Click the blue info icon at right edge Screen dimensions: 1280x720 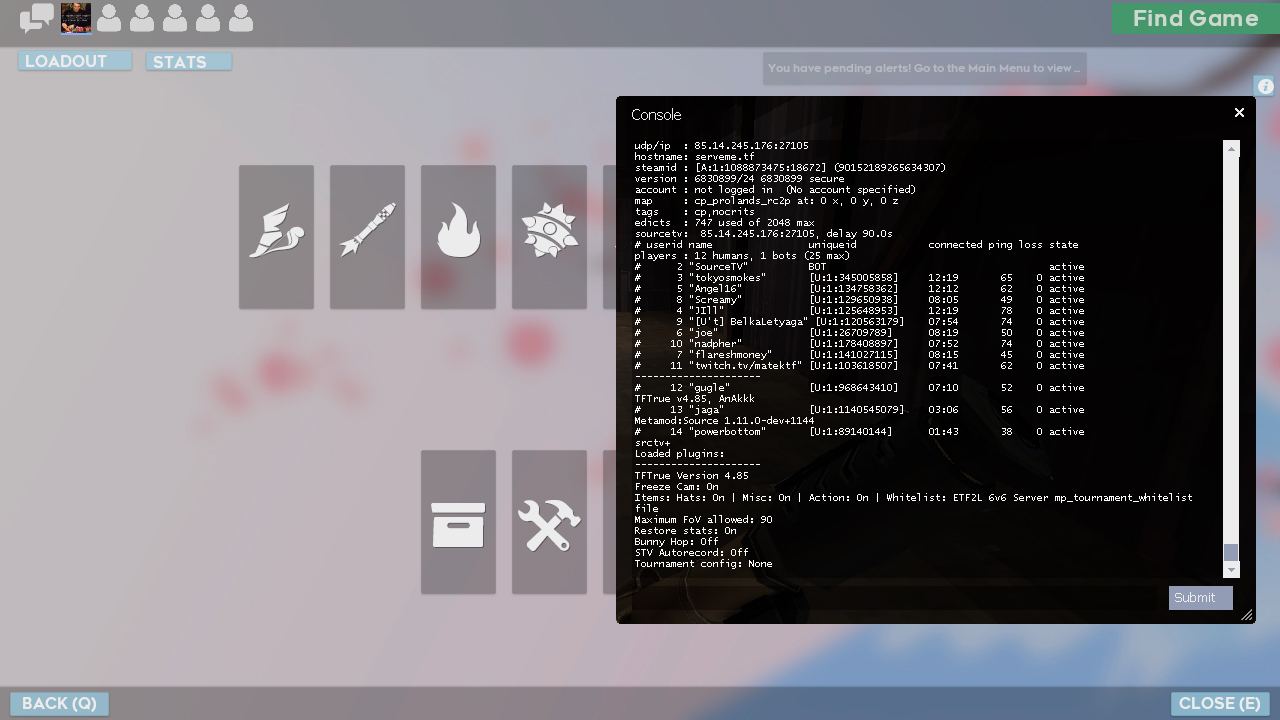[1265, 87]
